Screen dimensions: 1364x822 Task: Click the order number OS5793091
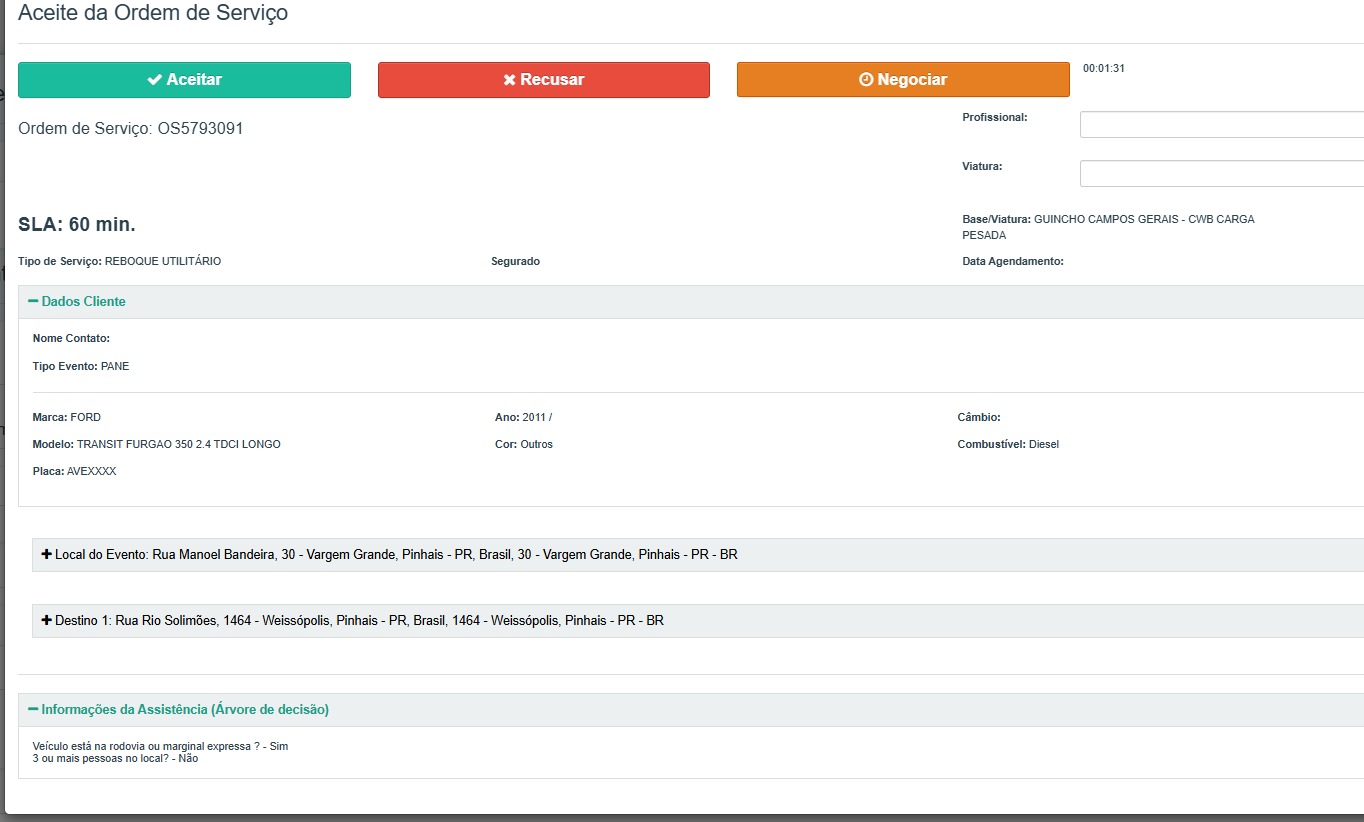click(x=200, y=129)
